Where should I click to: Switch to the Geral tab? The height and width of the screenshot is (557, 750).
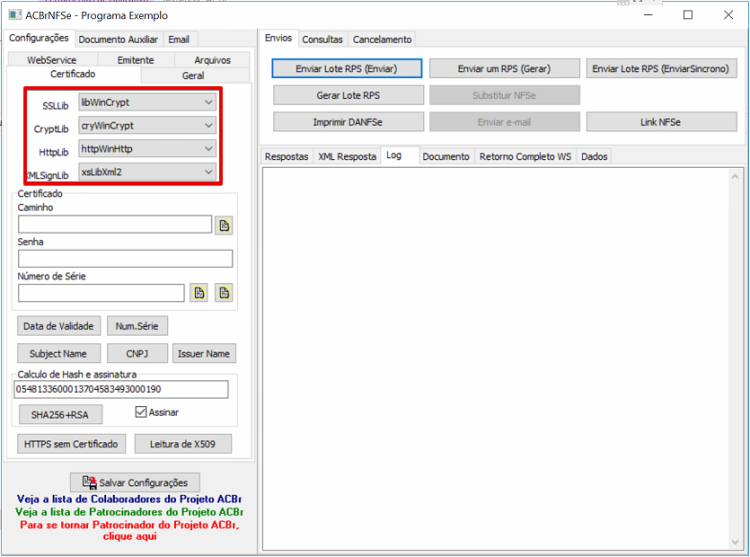pyautogui.click(x=193, y=76)
